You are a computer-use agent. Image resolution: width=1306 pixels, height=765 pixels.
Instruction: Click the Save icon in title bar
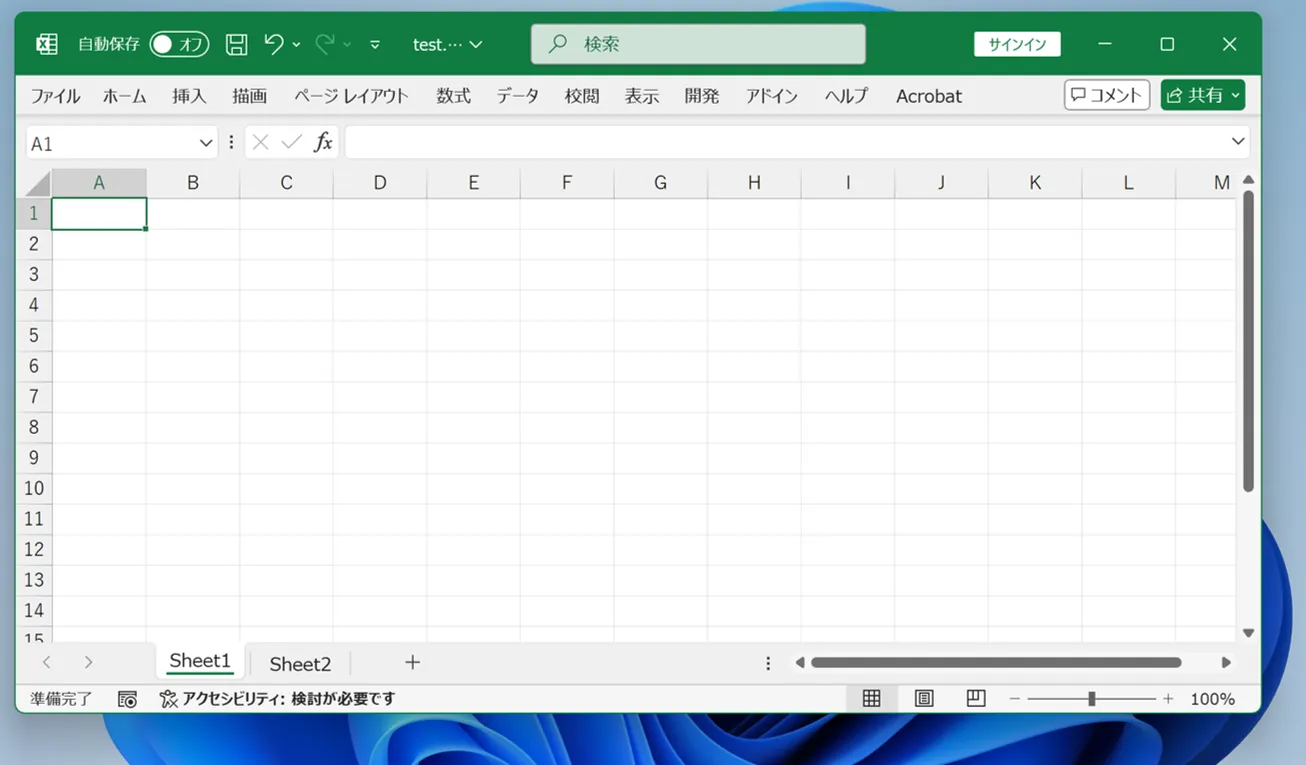click(x=236, y=44)
